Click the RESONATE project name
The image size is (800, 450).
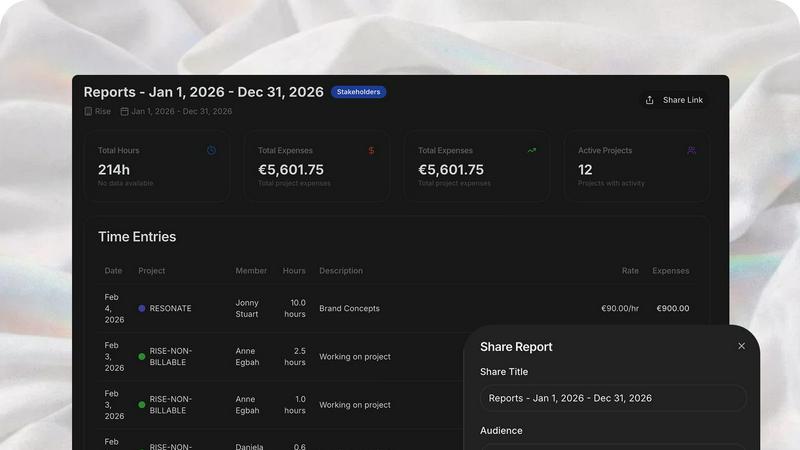170,309
